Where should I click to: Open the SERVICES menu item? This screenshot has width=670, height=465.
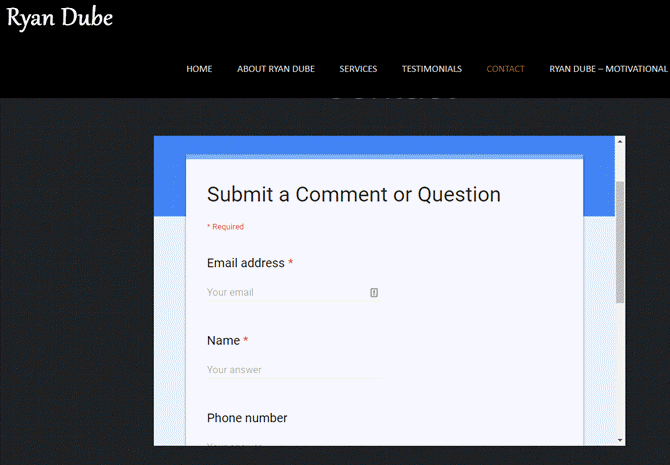(358, 69)
